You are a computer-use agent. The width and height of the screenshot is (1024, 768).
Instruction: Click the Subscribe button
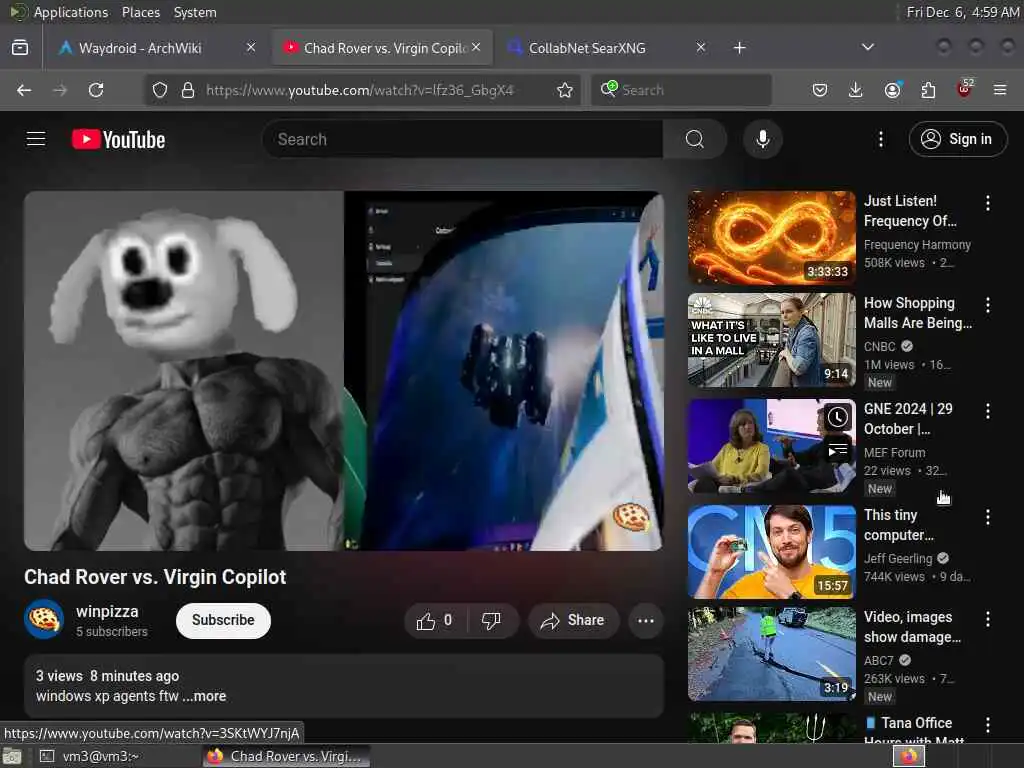coord(223,620)
